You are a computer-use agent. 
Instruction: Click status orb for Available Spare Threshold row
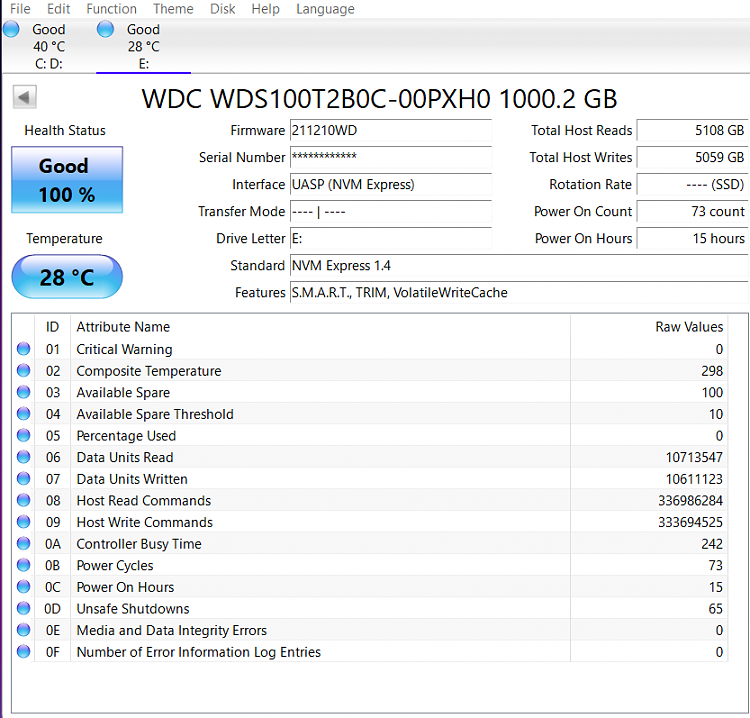23,414
